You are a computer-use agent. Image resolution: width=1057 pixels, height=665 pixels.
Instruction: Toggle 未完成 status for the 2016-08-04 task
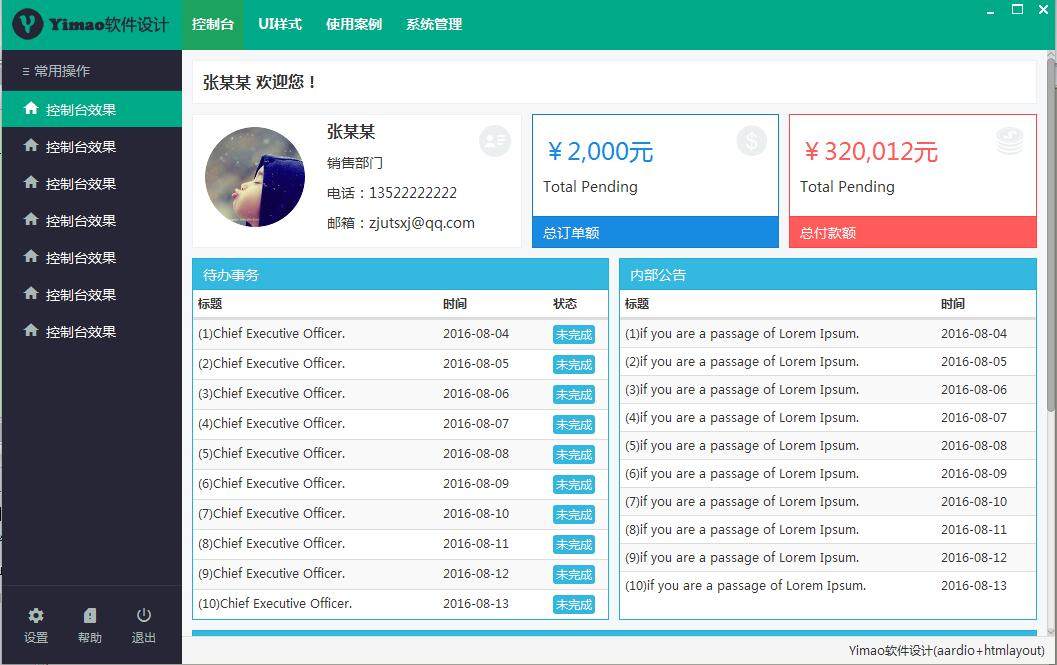tap(573, 335)
